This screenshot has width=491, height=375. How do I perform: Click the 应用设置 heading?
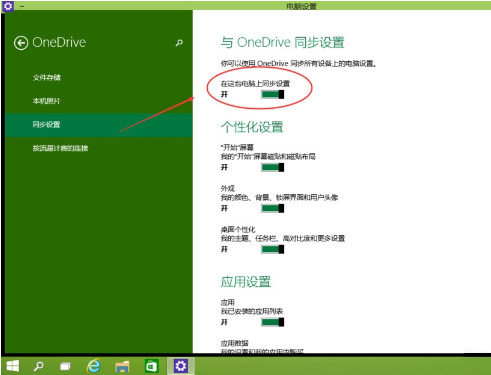[x=246, y=282]
